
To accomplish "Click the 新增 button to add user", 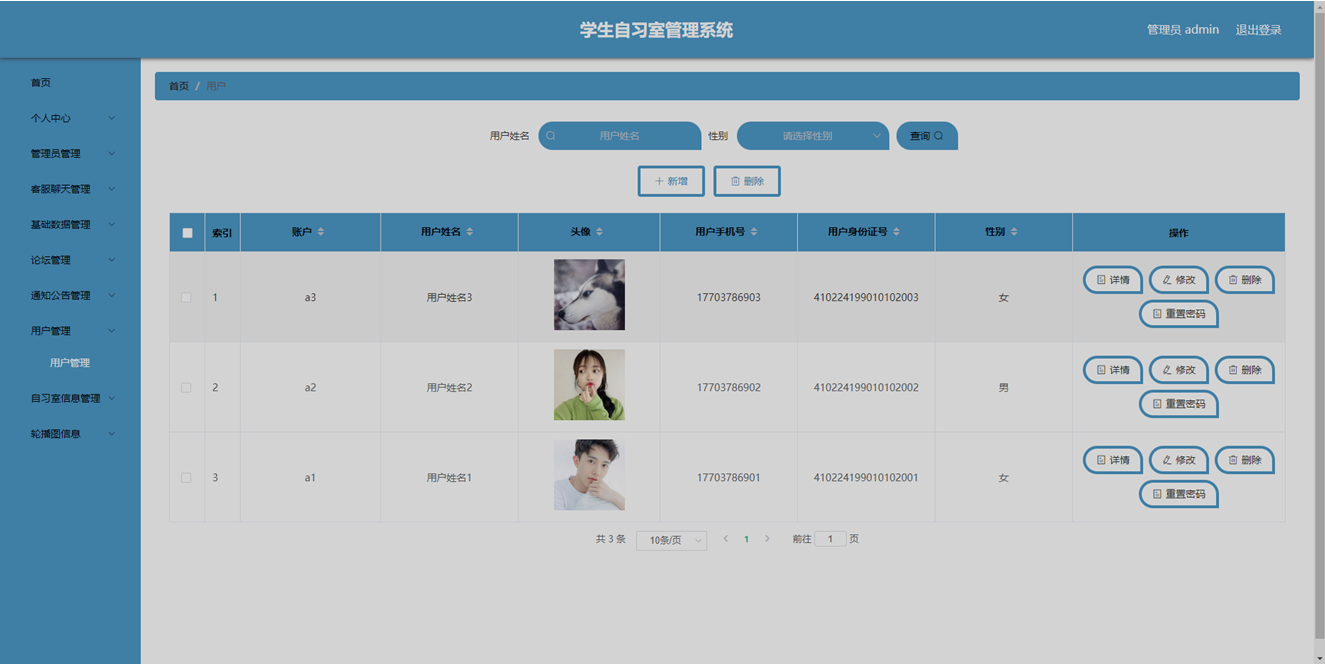I will 671,181.
